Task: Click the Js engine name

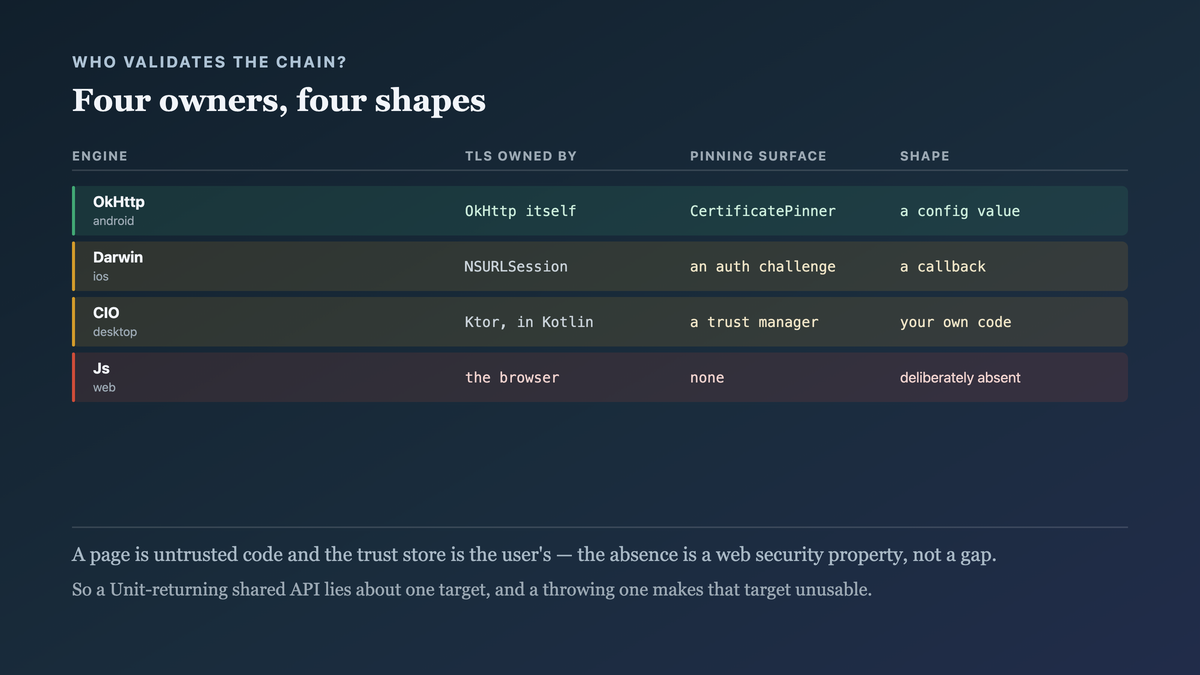Action: point(101,368)
